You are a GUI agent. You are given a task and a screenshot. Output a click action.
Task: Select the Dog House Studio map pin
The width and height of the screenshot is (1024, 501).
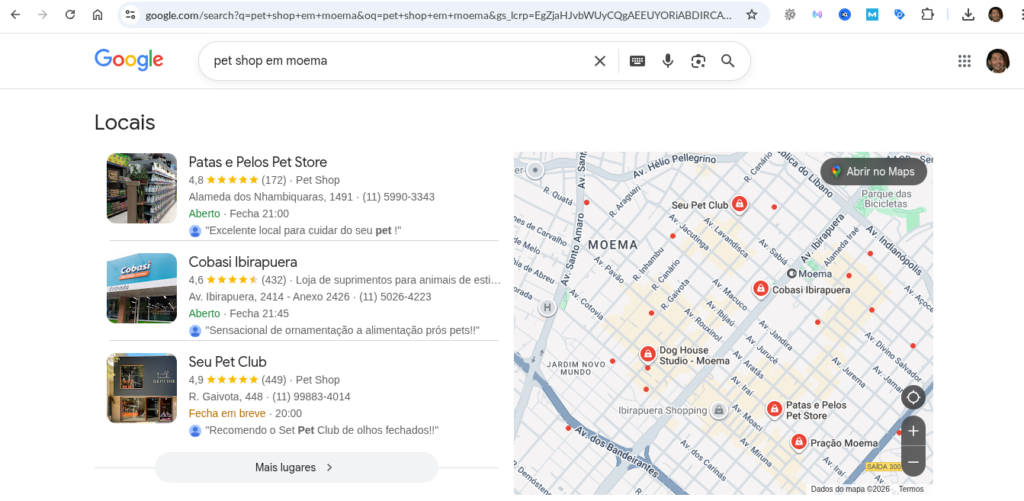[647, 355]
